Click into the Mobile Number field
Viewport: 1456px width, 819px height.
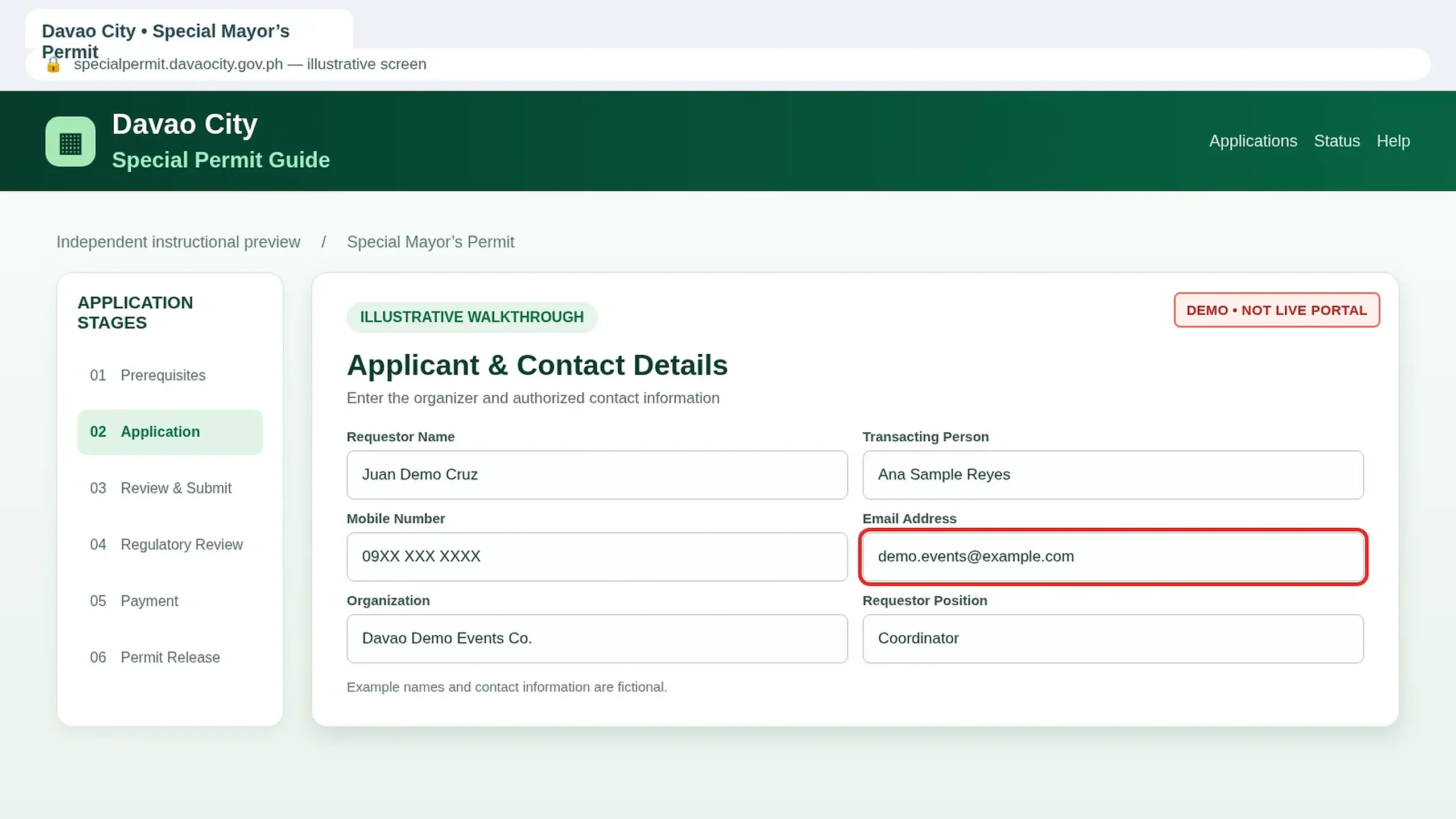597,557
